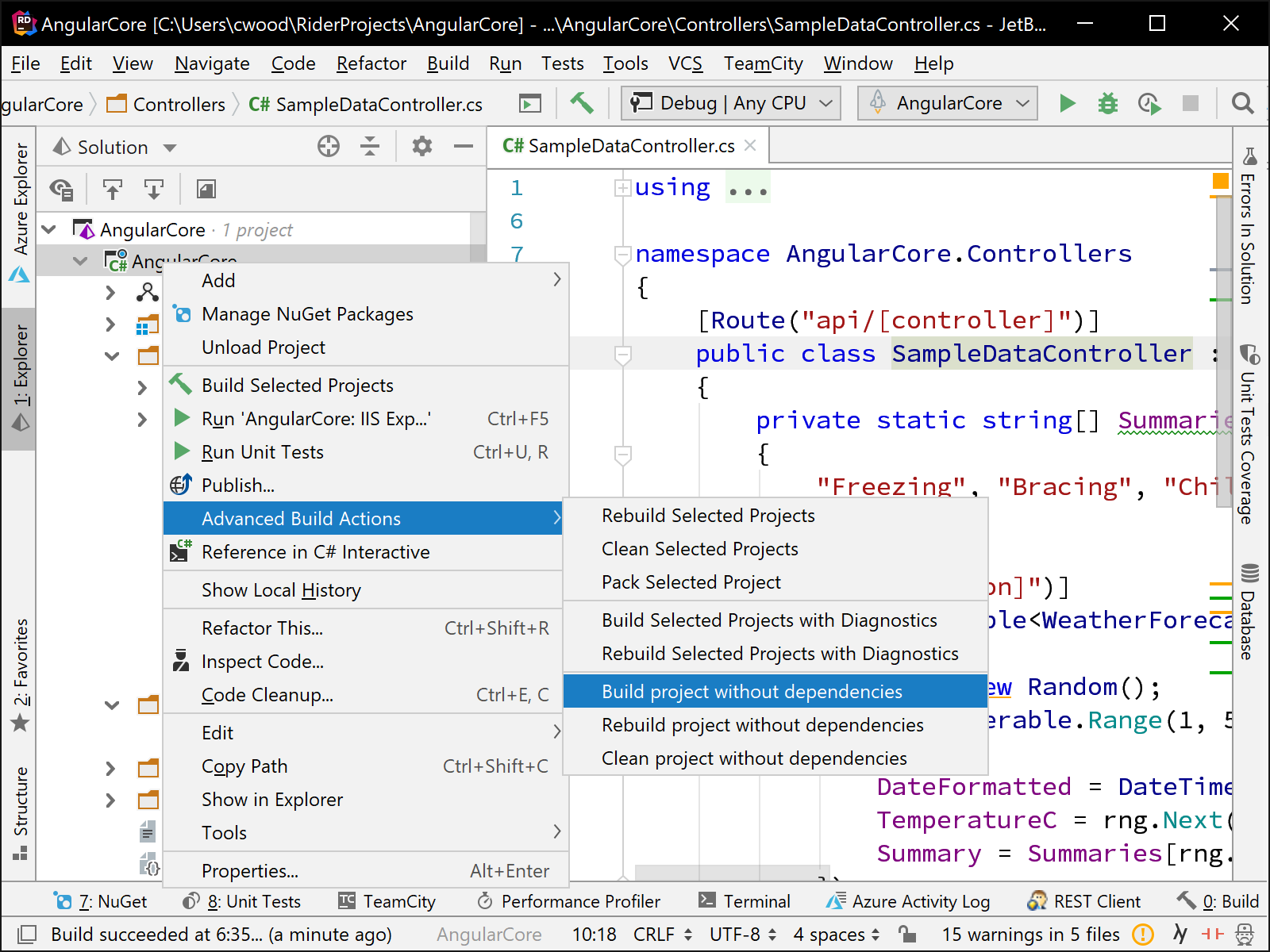This screenshot has height=952, width=1270.
Task: Toggle show all files eye icon
Action: coord(61,189)
